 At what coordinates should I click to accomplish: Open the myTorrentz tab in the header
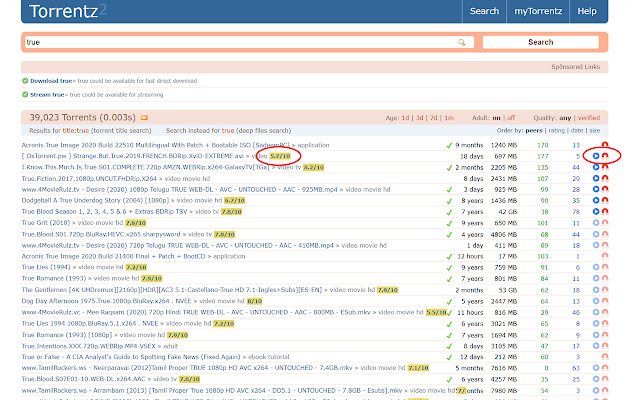(538, 11)
